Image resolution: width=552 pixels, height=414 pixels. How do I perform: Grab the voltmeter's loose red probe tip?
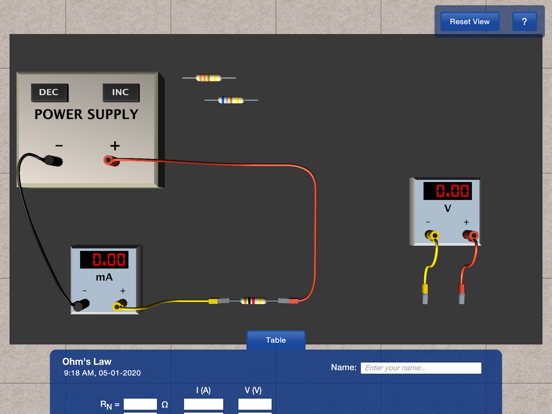(462, 294)
